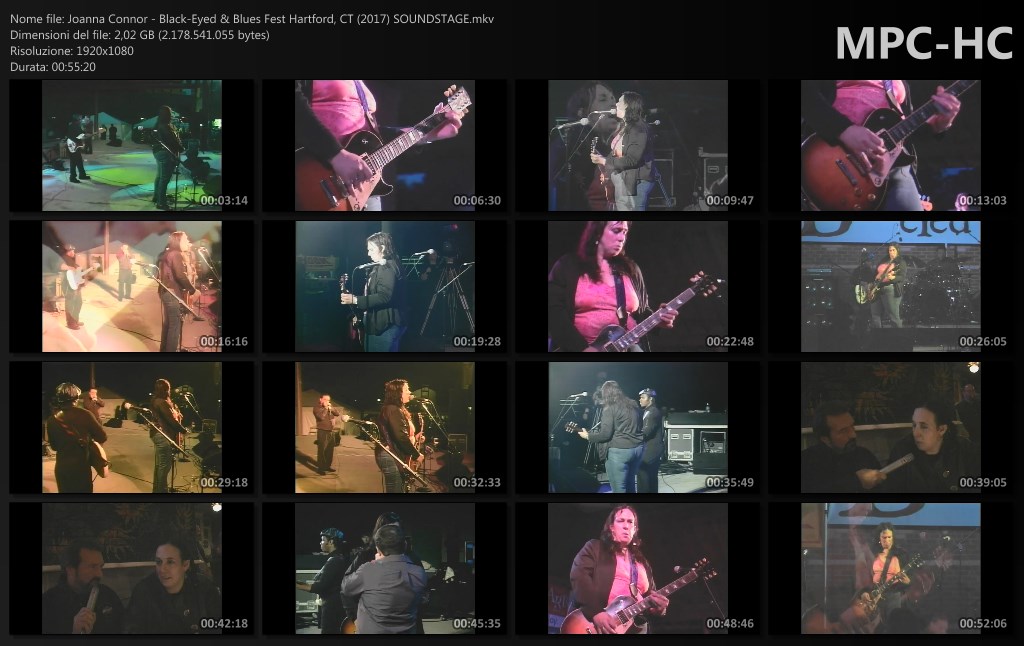Select the thumbnail timestamped 00:32:33
Image resolution: width=1024 pixels, height=646 pixels.
(384, 428)
